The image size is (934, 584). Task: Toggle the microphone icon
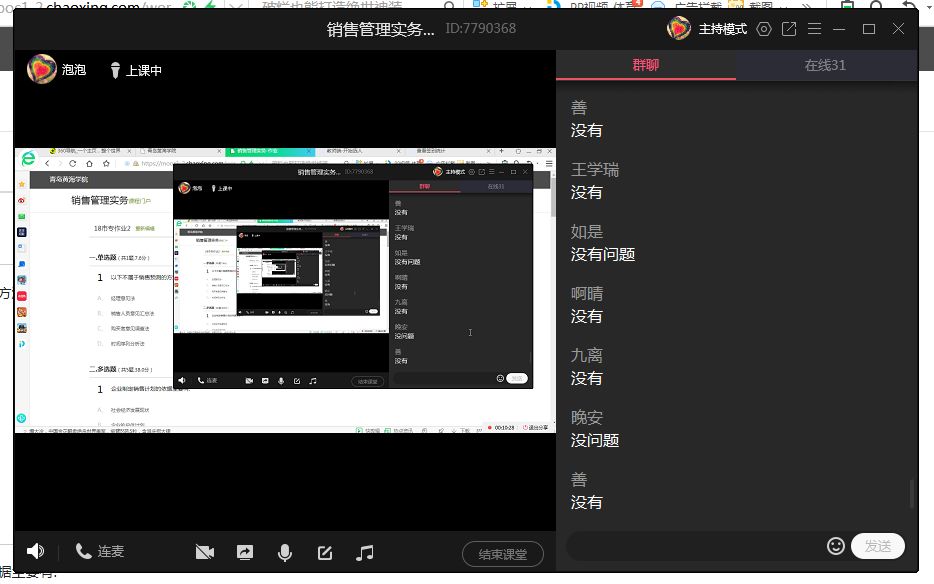tap(285, 552)
